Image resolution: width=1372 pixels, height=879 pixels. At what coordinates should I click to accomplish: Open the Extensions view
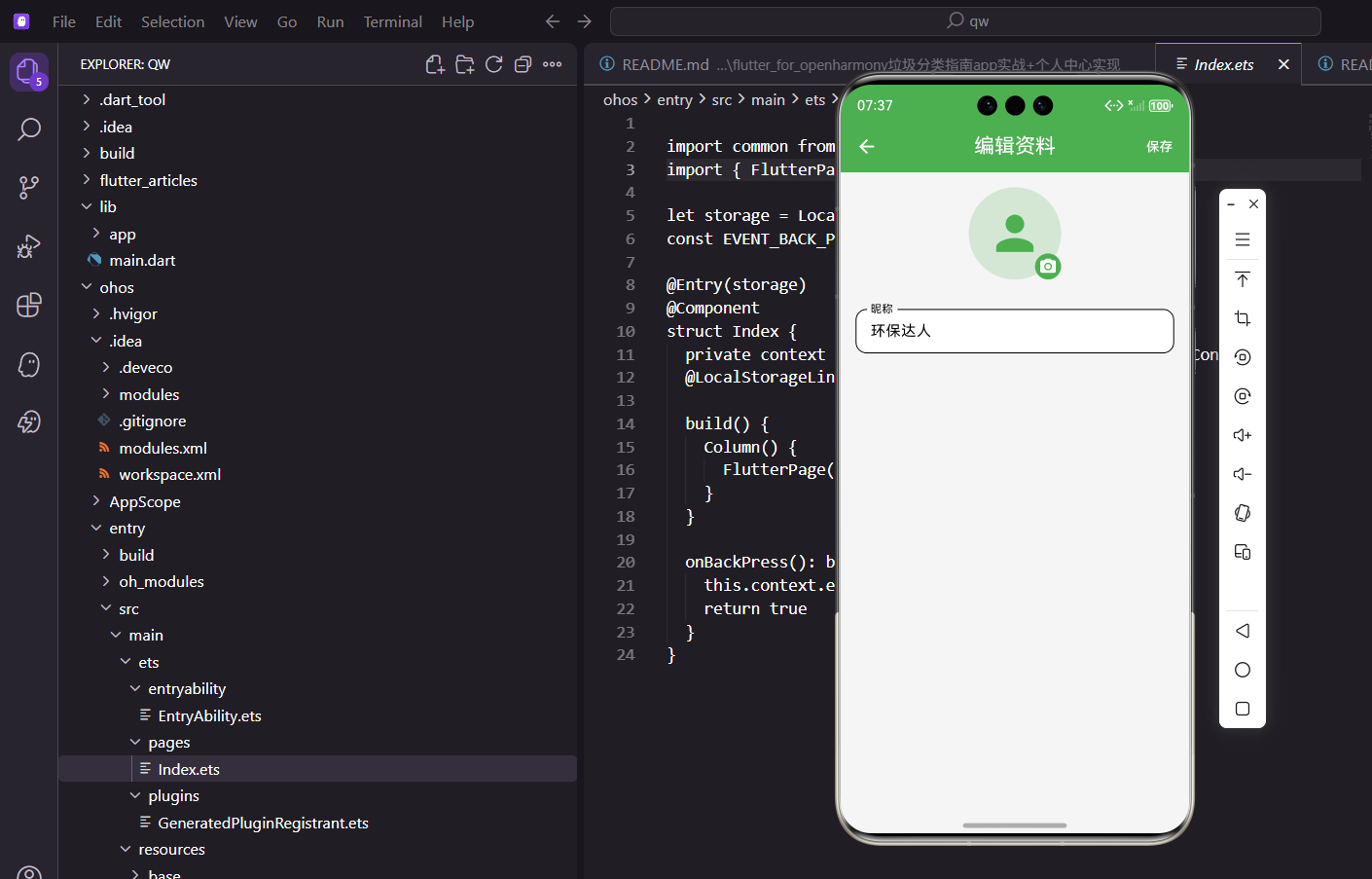tap(29, 305)
